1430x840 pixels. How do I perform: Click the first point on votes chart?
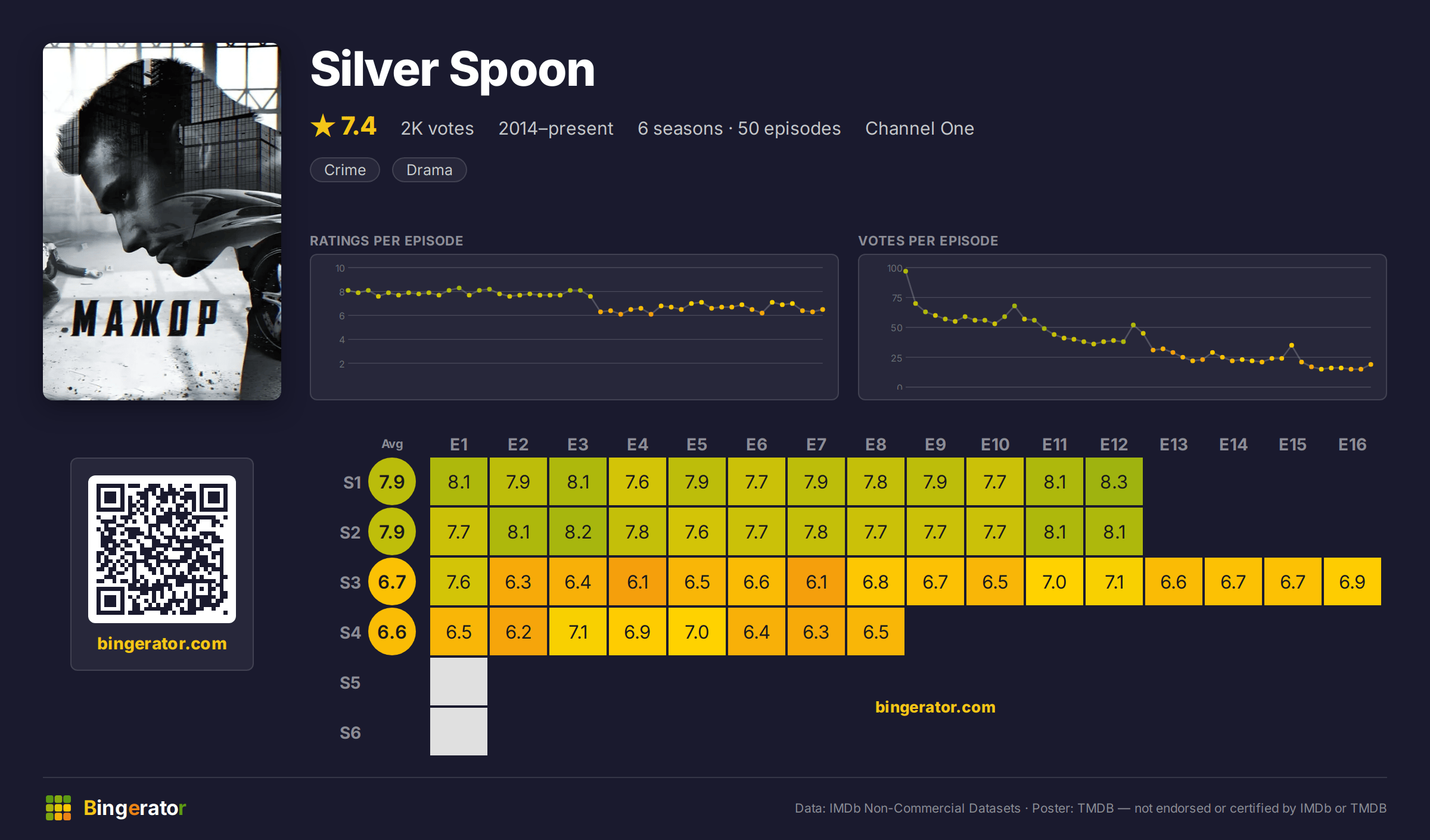[906, 271]
